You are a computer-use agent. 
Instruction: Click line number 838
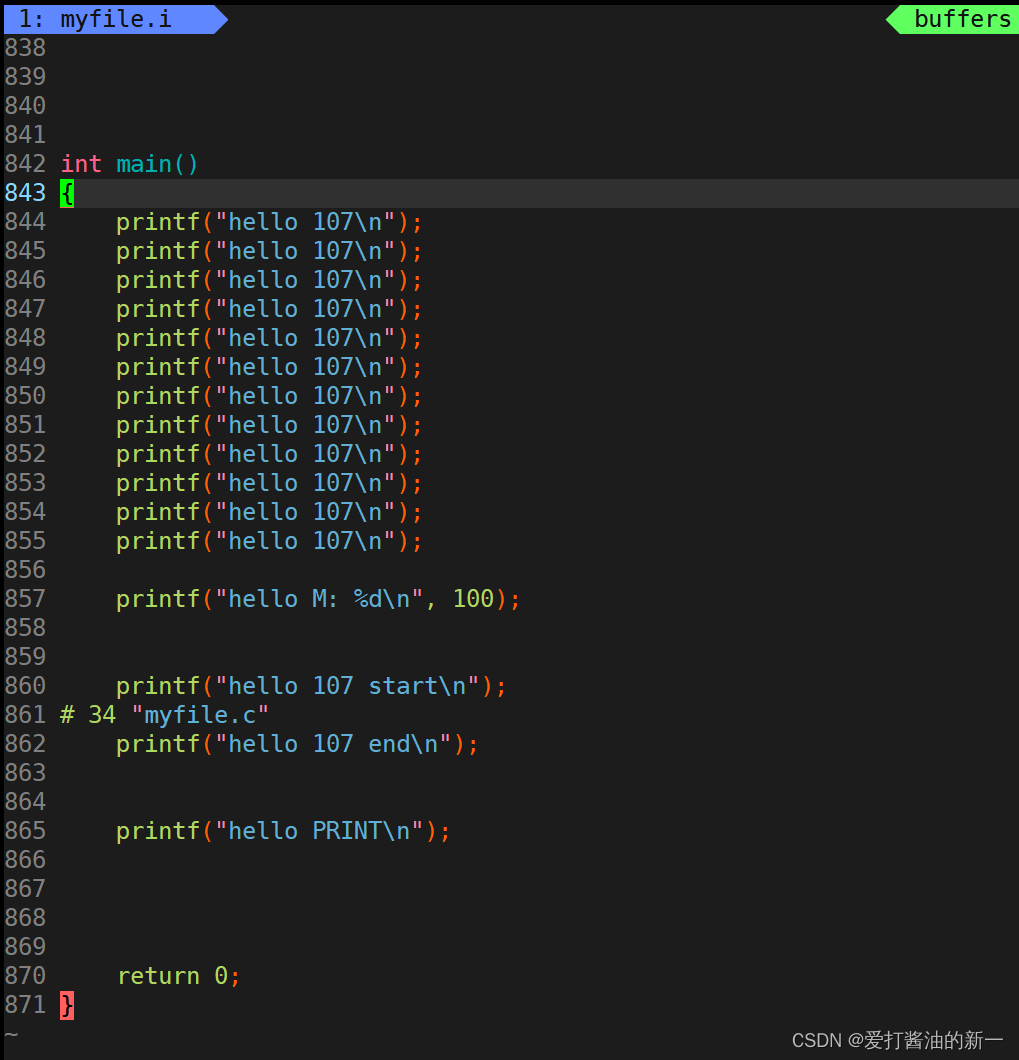[25, 48]
